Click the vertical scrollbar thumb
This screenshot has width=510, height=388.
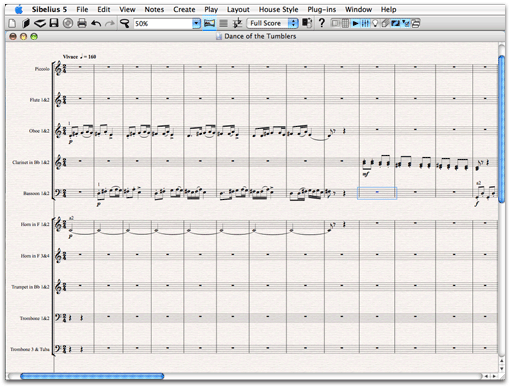502,129
